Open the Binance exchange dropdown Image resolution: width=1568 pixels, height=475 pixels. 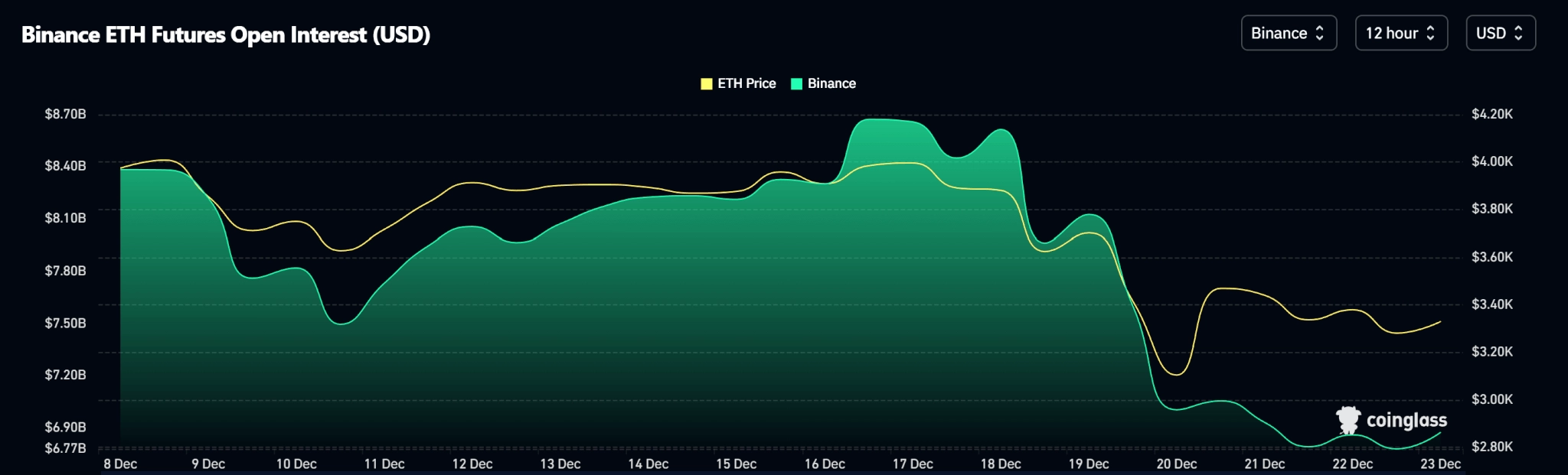click(x=1289, y=33)
